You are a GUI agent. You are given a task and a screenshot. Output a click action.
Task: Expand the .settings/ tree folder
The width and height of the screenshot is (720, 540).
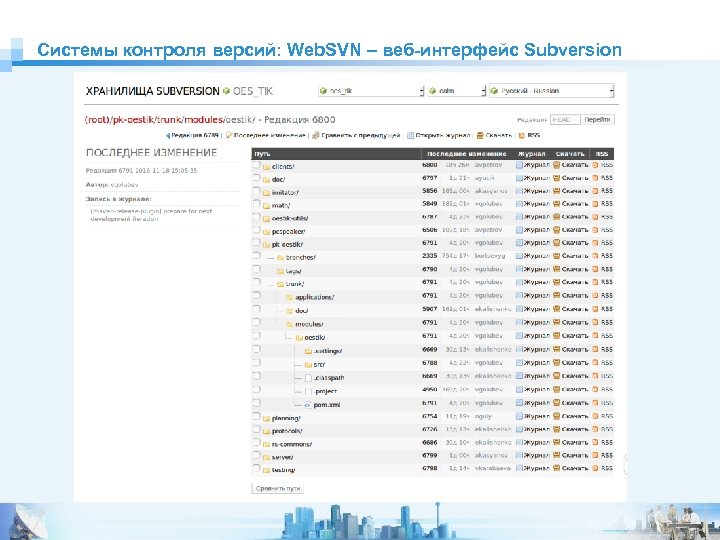tap(309, 351)
